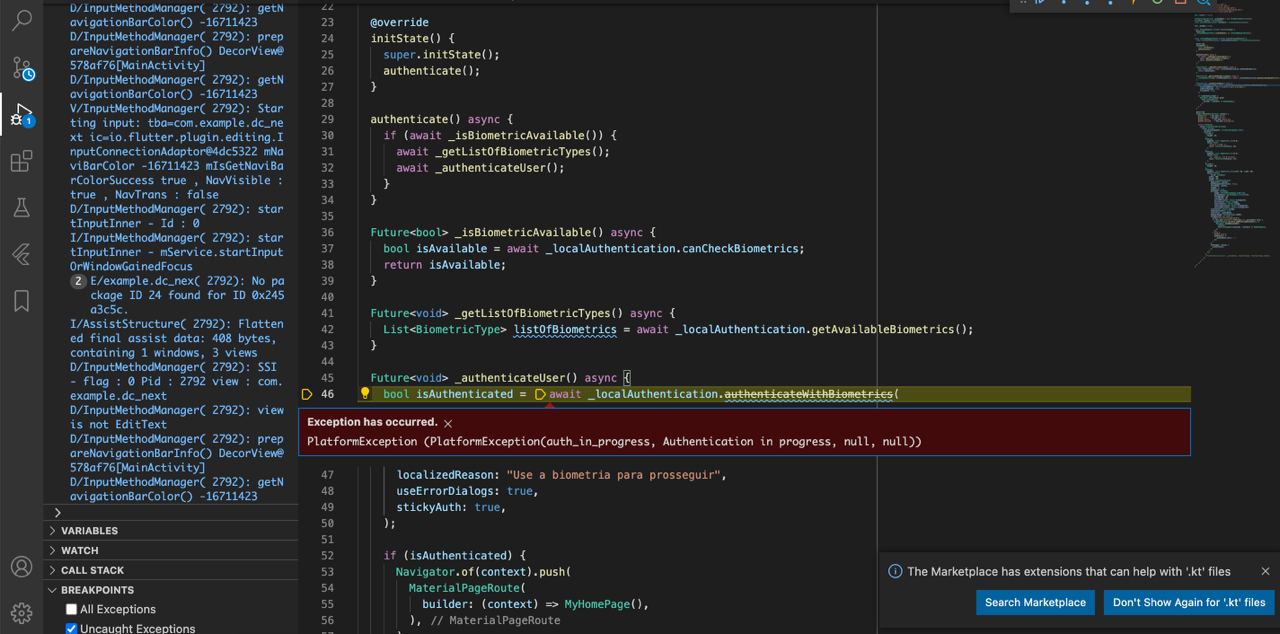Enable the All Exceptions breakpoint checkbox

[x=71, y=609]
